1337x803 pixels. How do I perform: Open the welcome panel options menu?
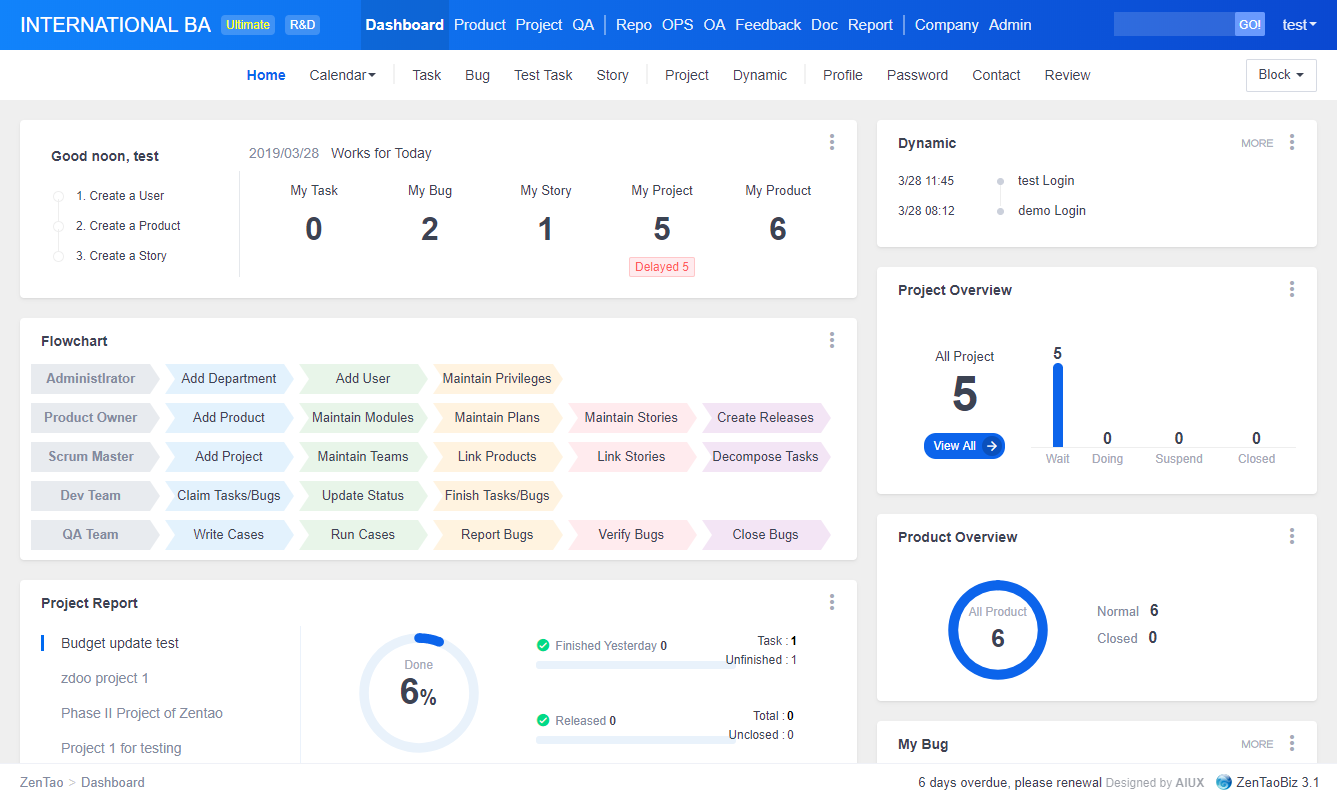click(x=831, y=142)
